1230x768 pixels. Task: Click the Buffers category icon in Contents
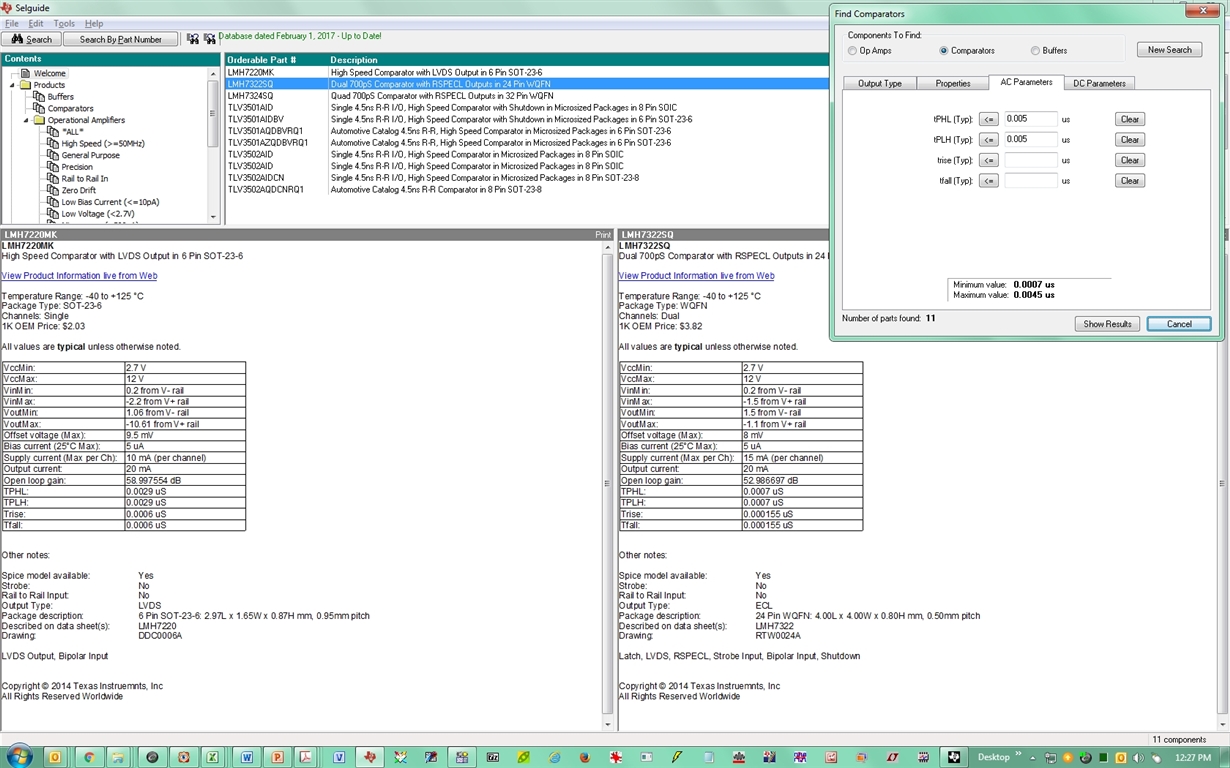click(40, 97)
